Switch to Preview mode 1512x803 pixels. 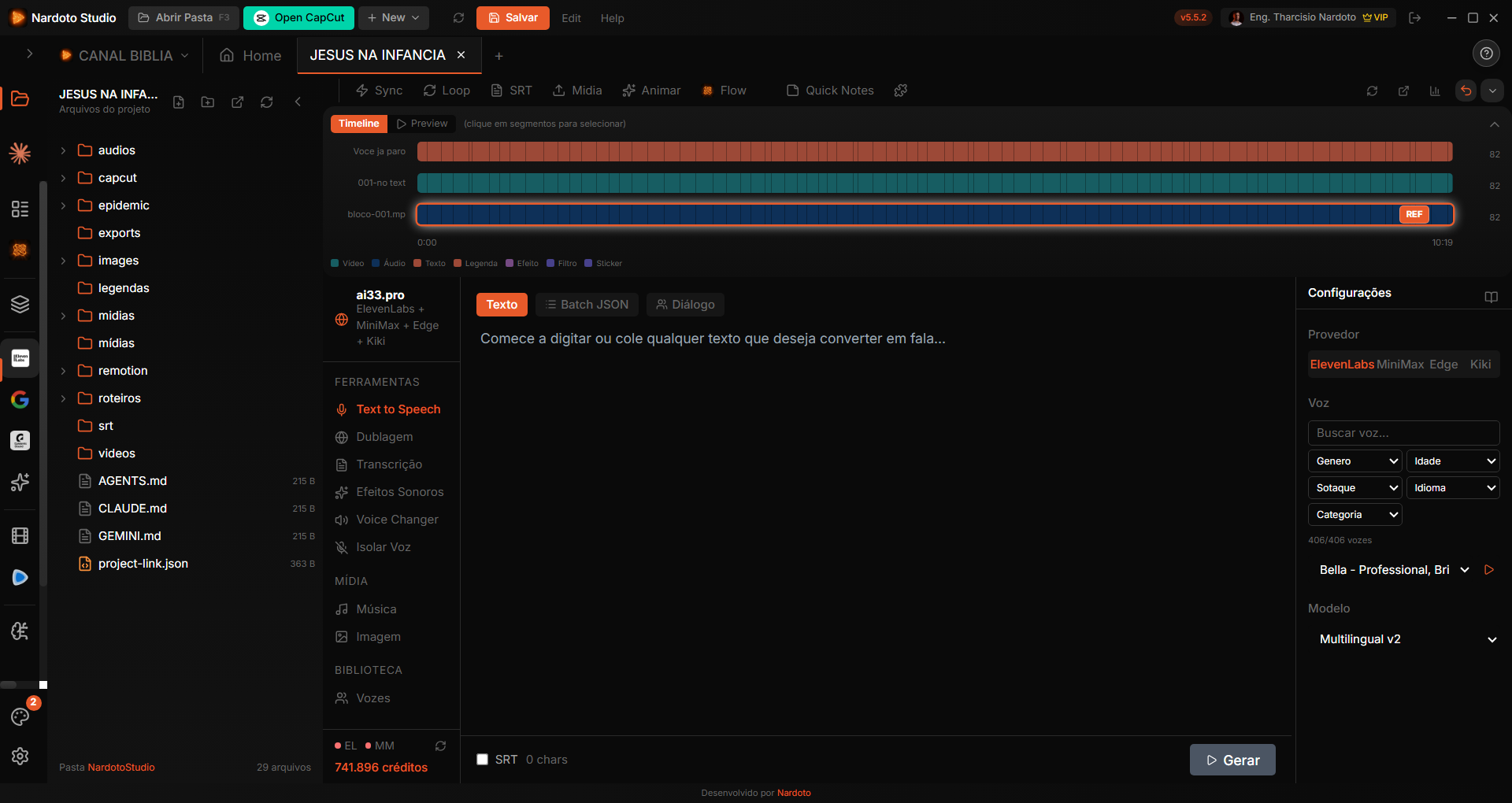coord(422,124)
